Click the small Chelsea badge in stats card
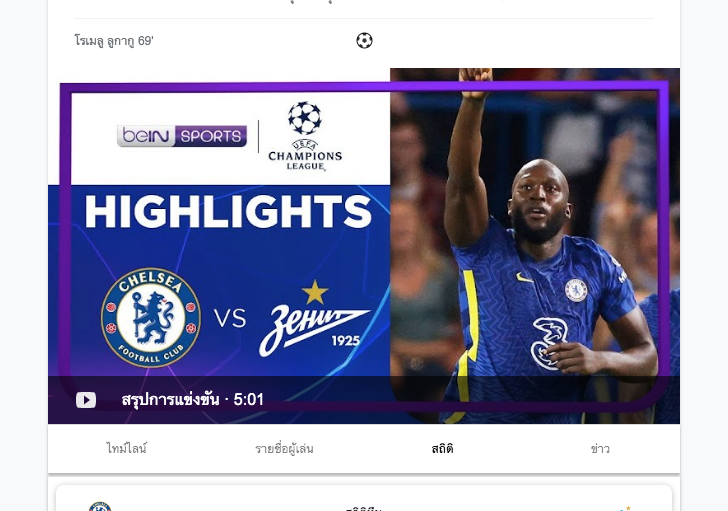Screen dimensions: 728x511 (100, 506)
